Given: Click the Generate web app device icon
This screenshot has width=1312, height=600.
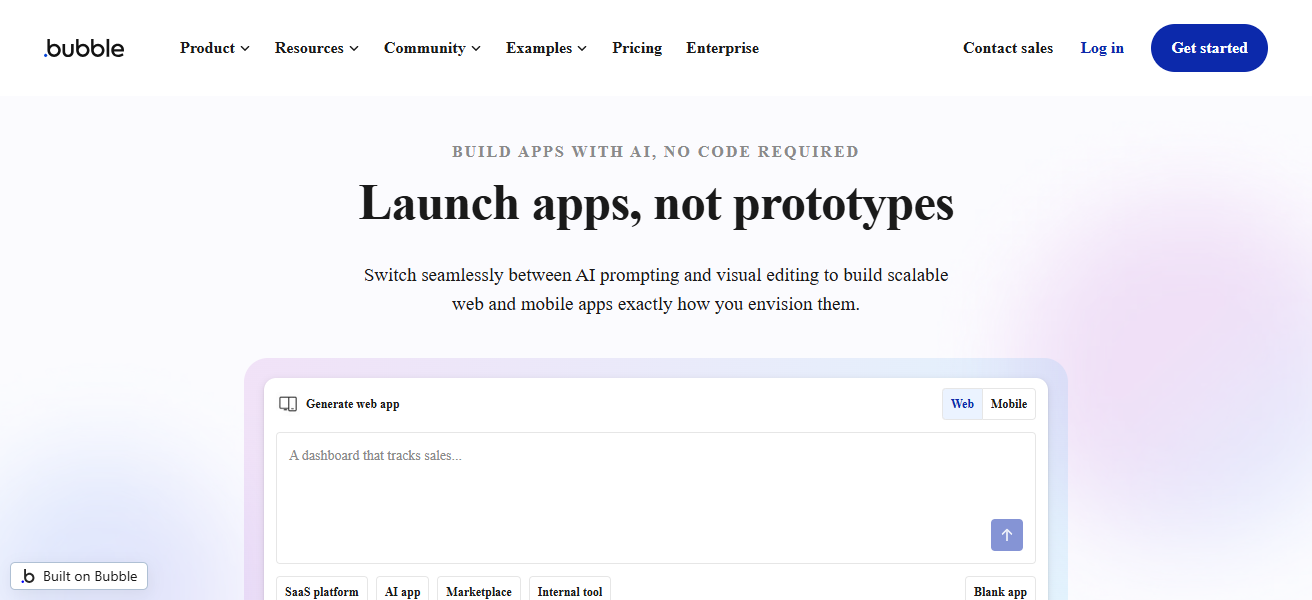Looking at the screenshot, I should pos(288,404).
